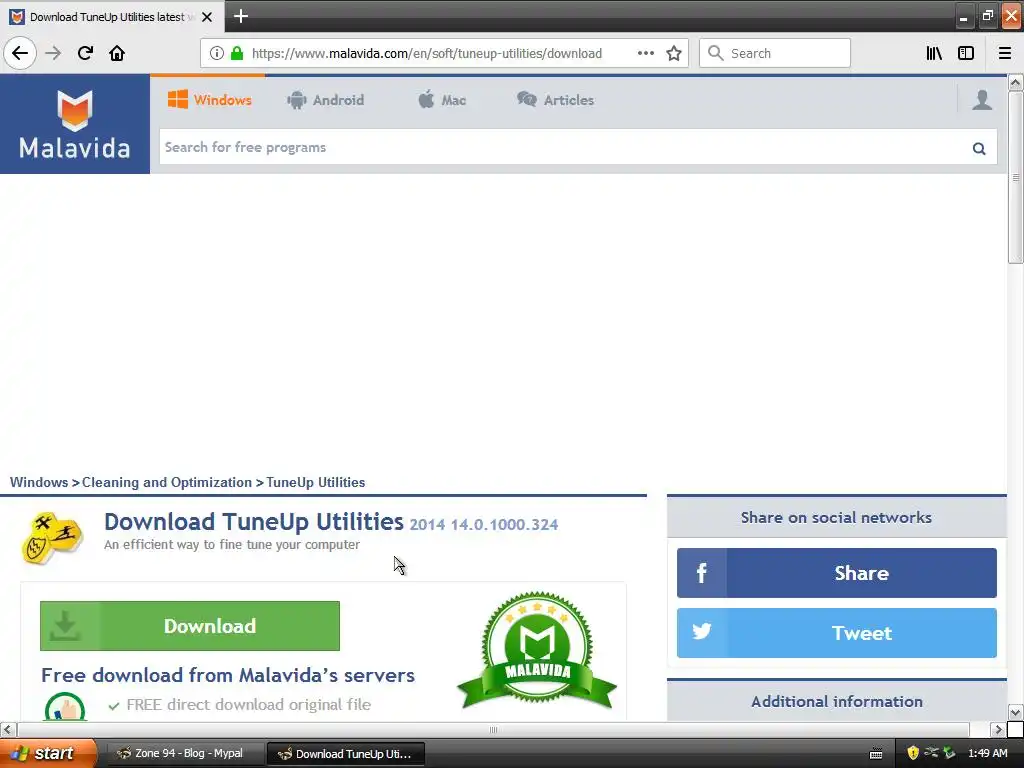Screen dimensions: 1024x768
Task: Click the vertical scrollbar up arrow
Action: point(1015,82)
